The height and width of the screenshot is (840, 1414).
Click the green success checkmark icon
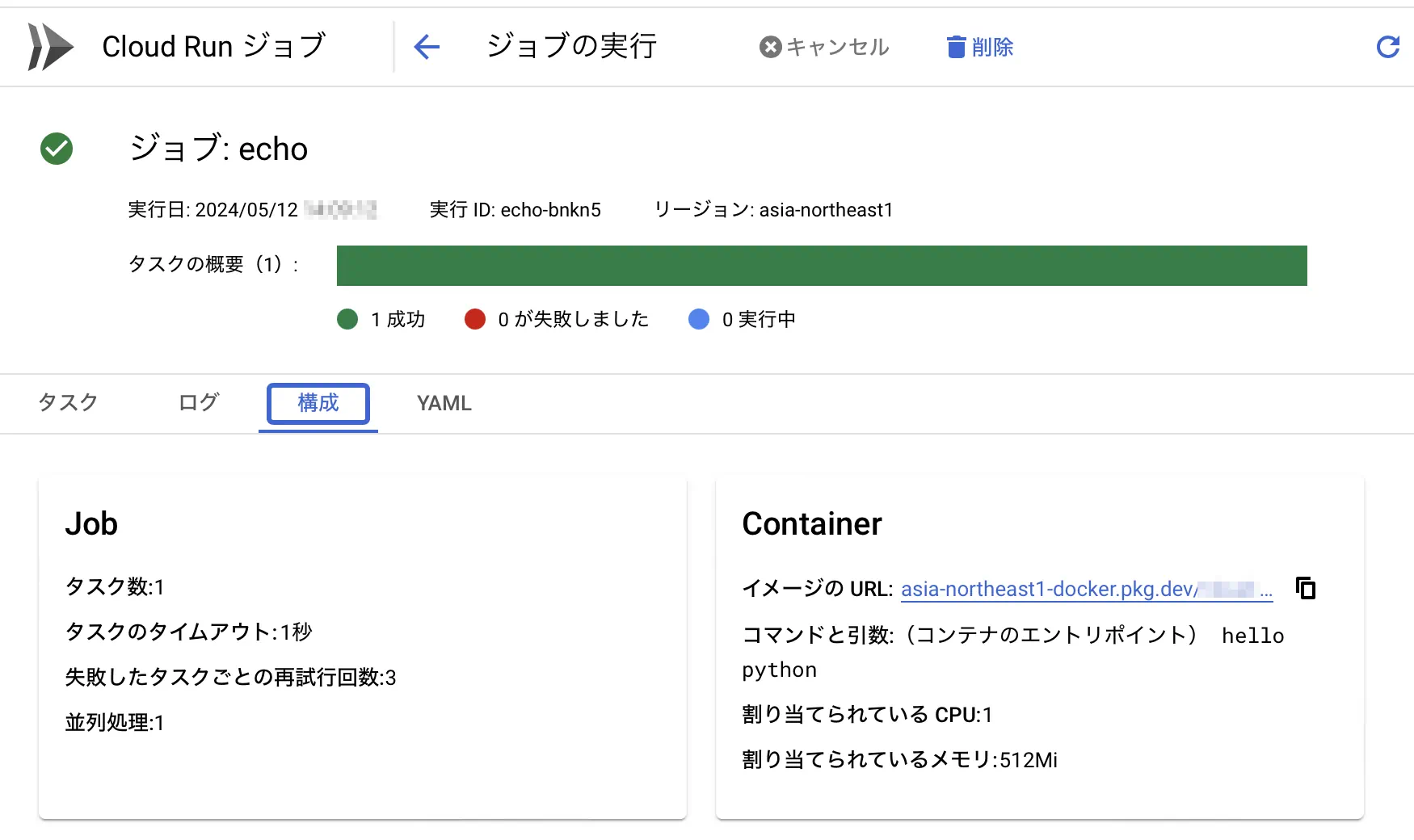tap(57, 149)
